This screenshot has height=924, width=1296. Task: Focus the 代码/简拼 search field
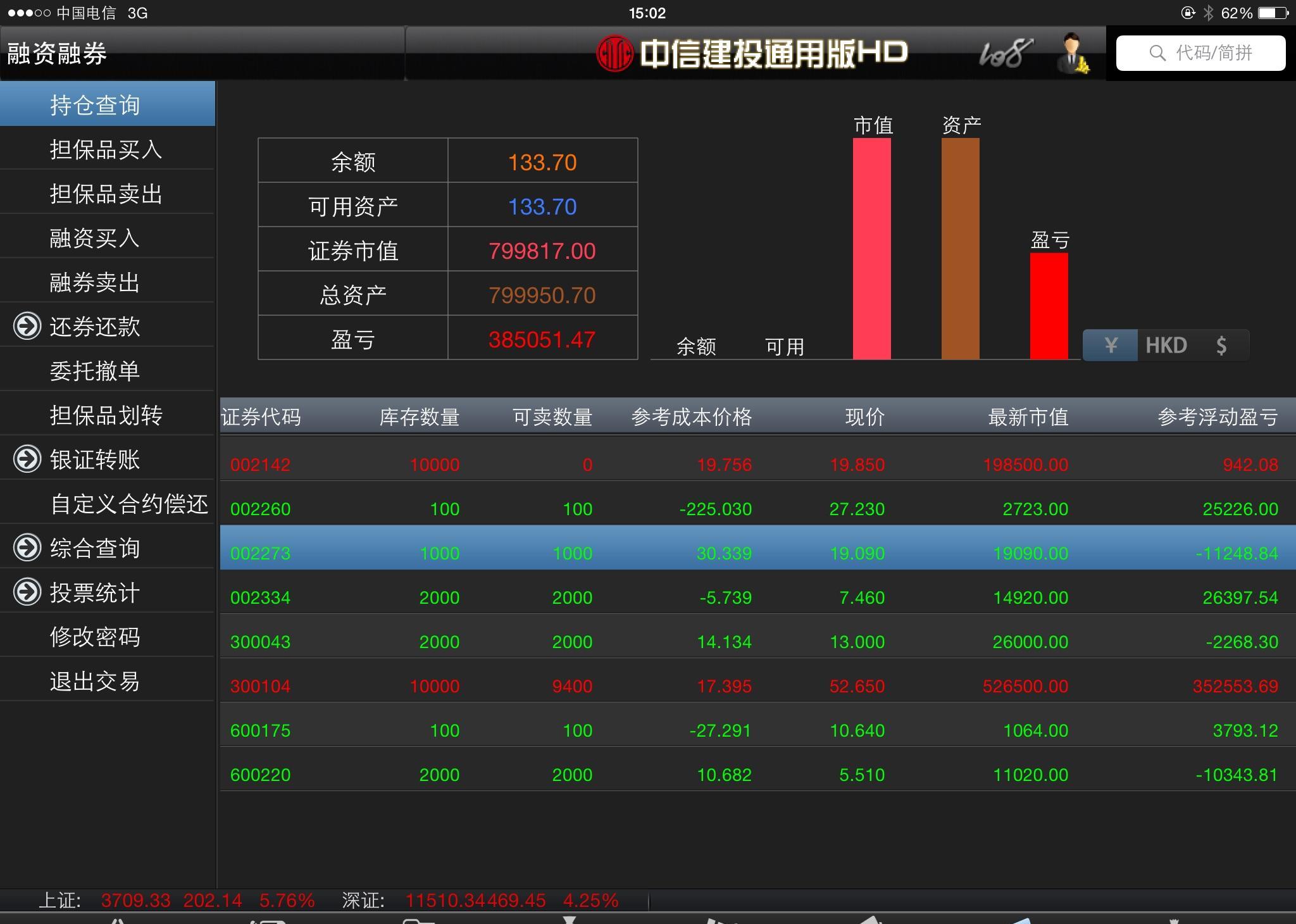[x=1200, y=53]
